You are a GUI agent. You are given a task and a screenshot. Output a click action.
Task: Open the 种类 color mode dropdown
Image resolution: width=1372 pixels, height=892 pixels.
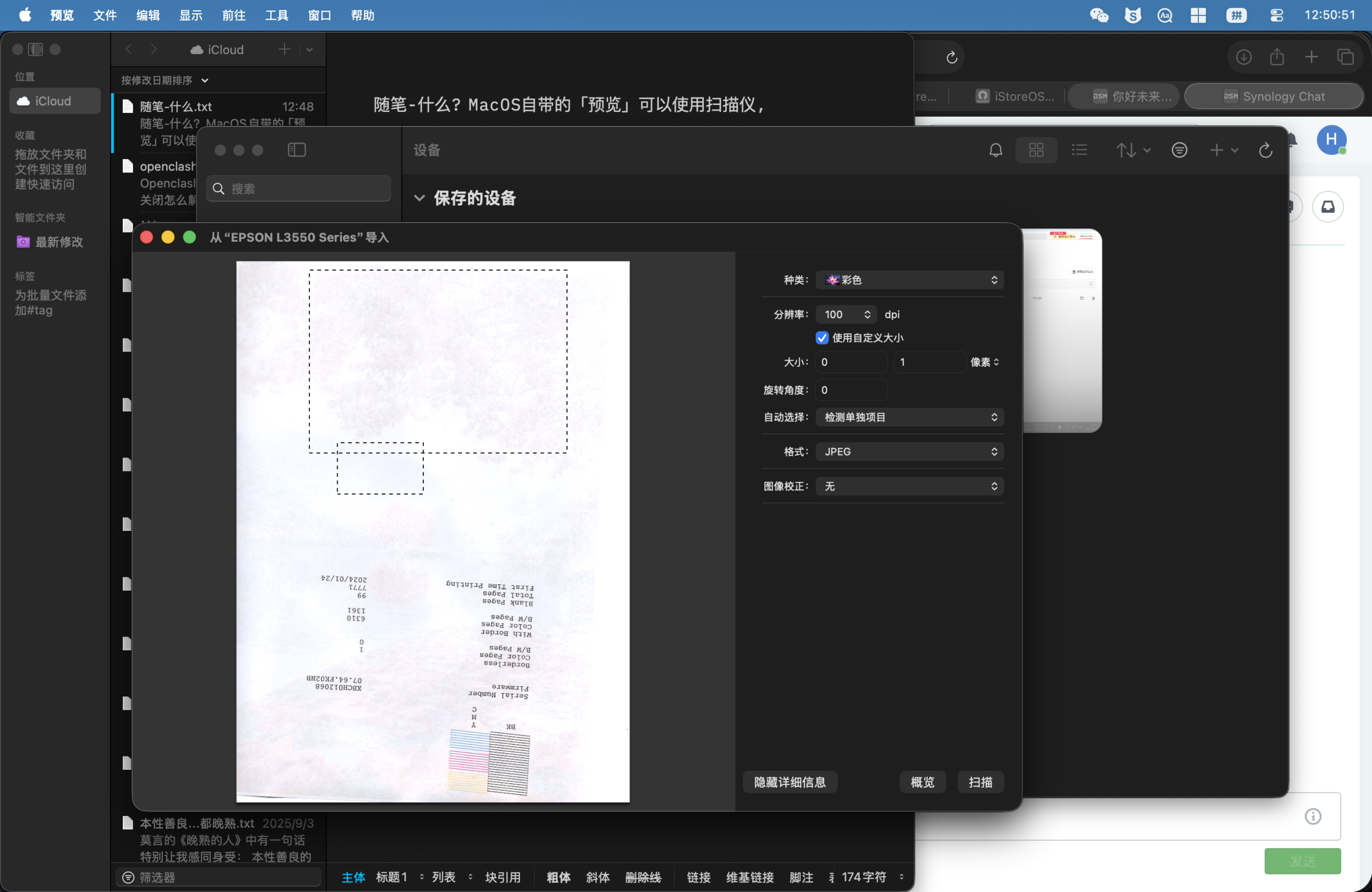click(909, 280)
